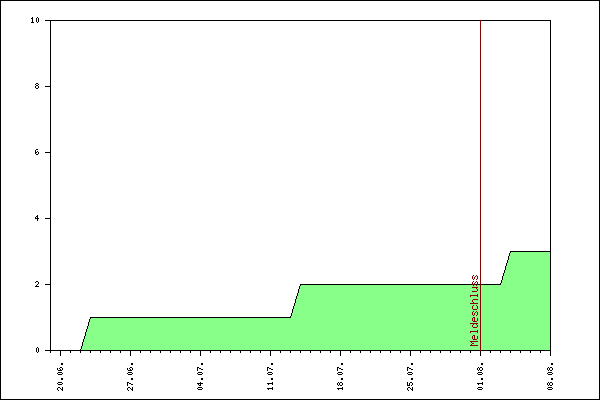Click the x-axis label 18.07.
The height and width of the screenshot is (400, 600).
(x=341, y=377)
